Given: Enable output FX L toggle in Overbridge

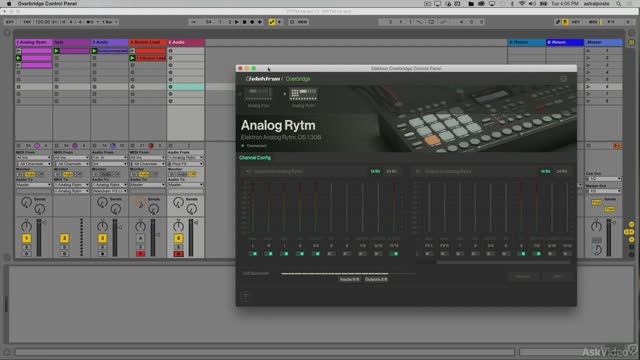Looking at the screenshot, I should pyautogui.click(x=429, y=254).
